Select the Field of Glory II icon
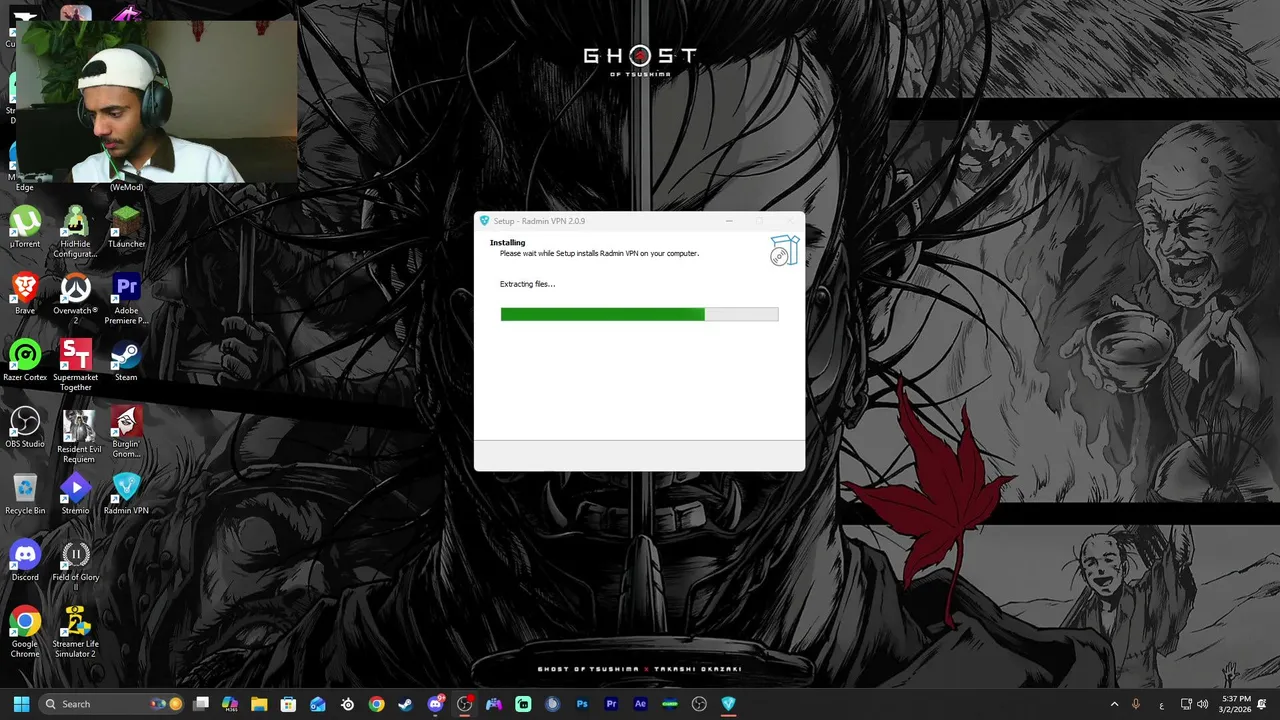Image resolution: width=1280 pixels, height=720 pixels. pyautogui.click(x=76, y=565)
